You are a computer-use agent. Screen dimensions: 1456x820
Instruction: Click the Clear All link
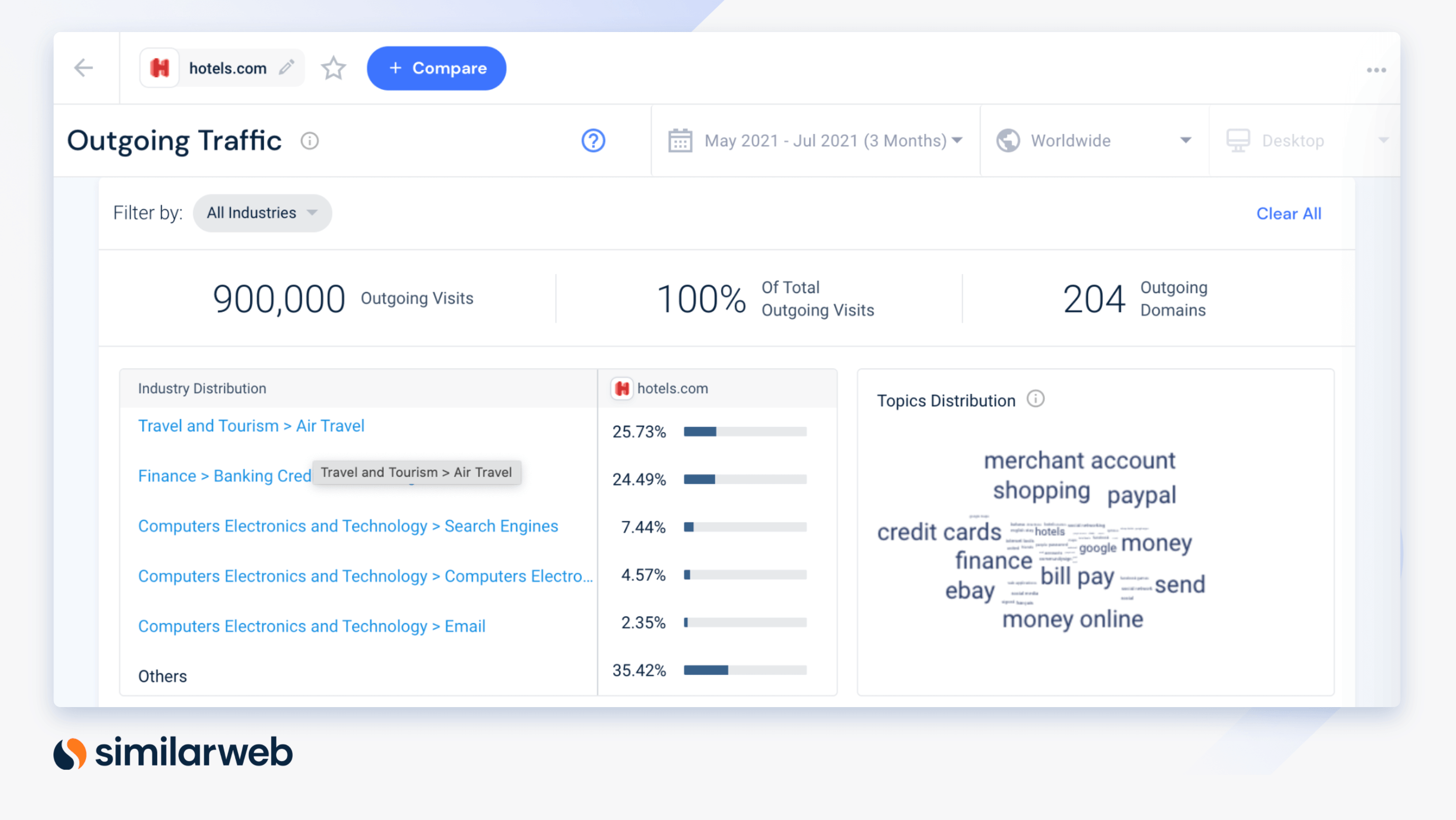1288,212
